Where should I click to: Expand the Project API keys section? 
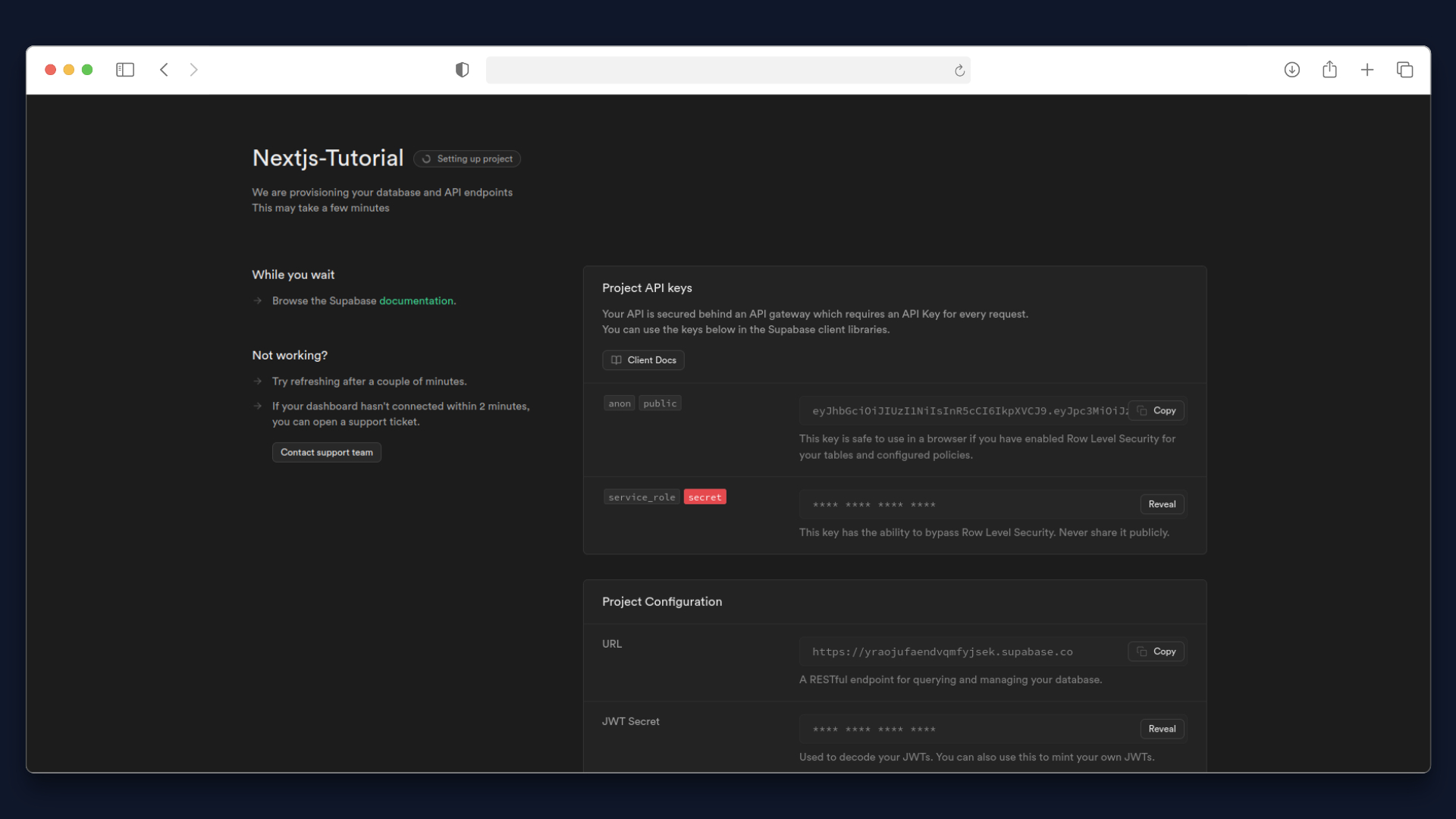point(647,287)
